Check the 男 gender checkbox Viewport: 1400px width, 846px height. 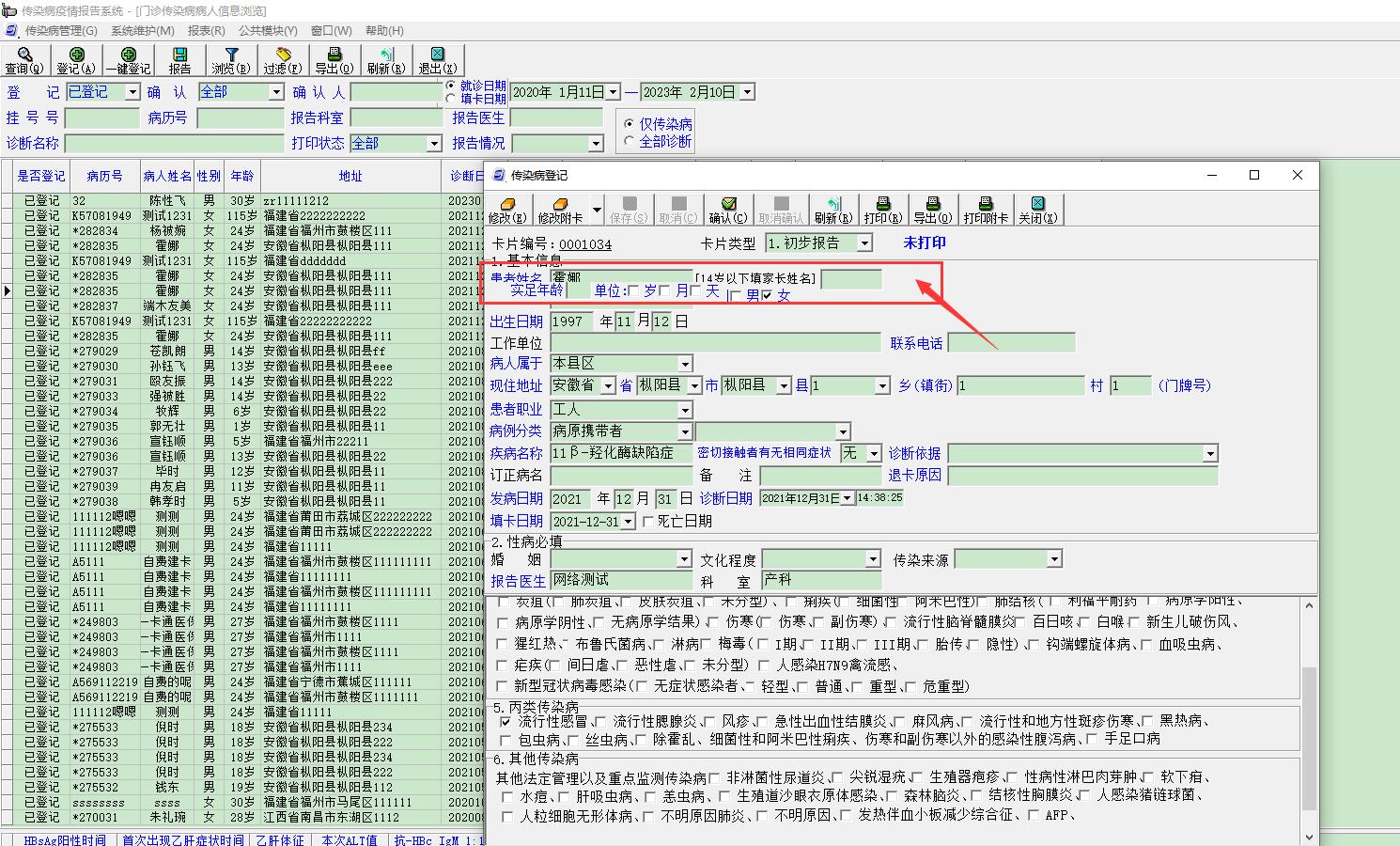(735, 296)
